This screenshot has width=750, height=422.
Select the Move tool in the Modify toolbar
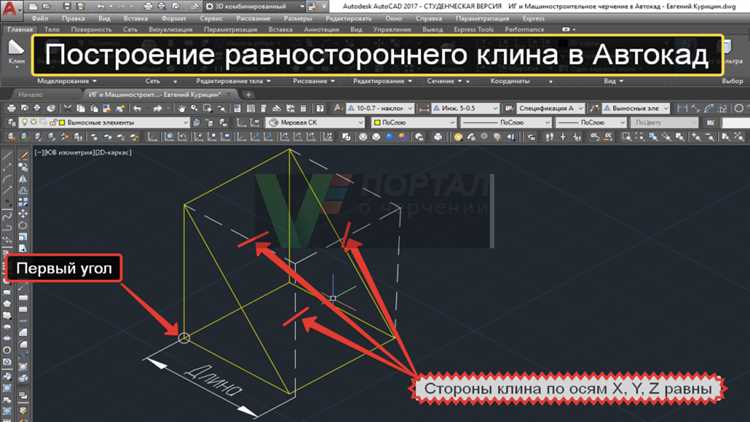[x=23, y=213]
